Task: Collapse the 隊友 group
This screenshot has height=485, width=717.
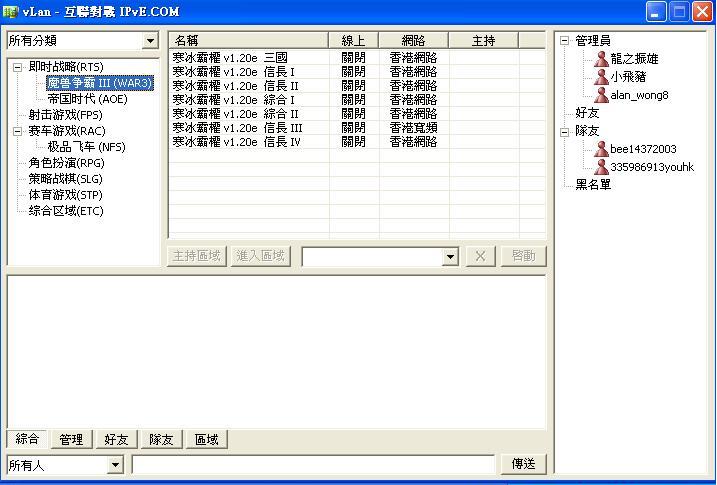Action: click(x=565, y=132)
